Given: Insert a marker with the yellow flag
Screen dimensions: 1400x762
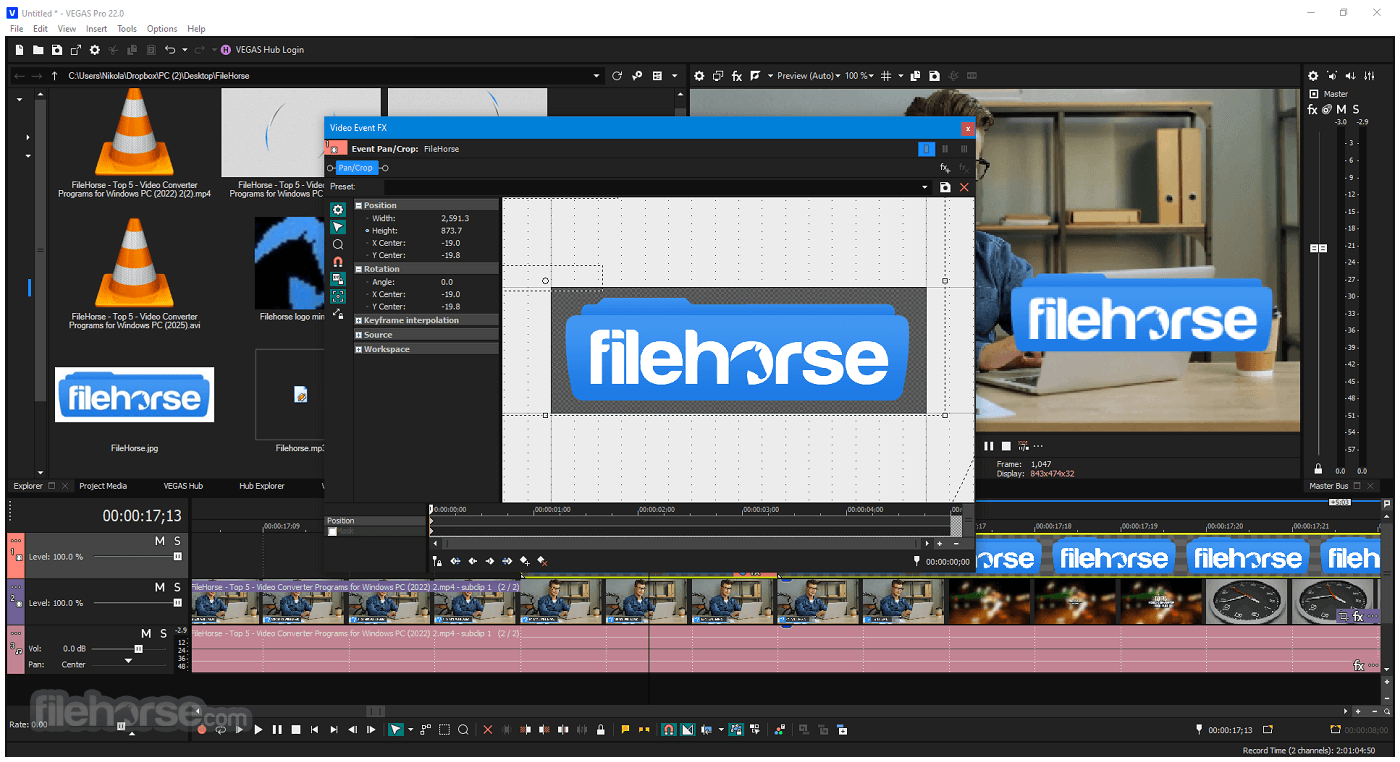Looking at the screenshot, I should [626, 730].
